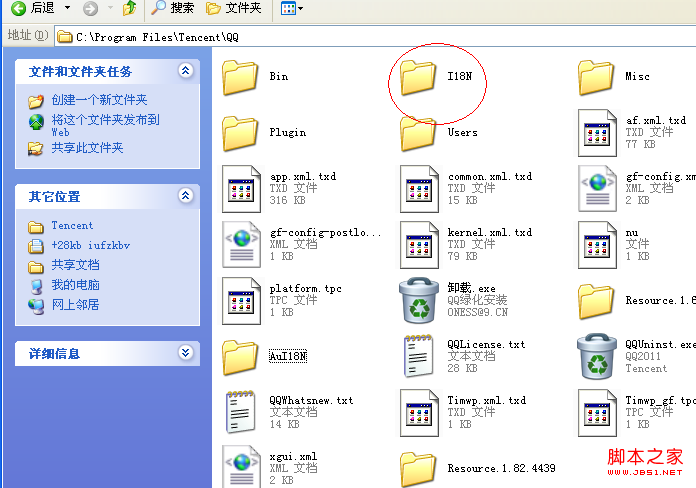Select the nu file icon

pyautogui.click(x=597, y=245)
